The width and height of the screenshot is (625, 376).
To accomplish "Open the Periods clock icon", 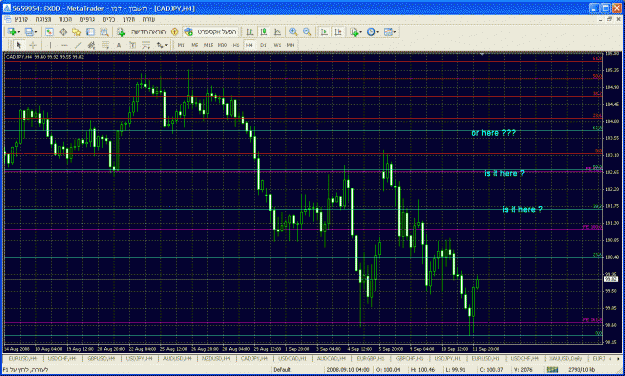I will [x=371, y=32].
